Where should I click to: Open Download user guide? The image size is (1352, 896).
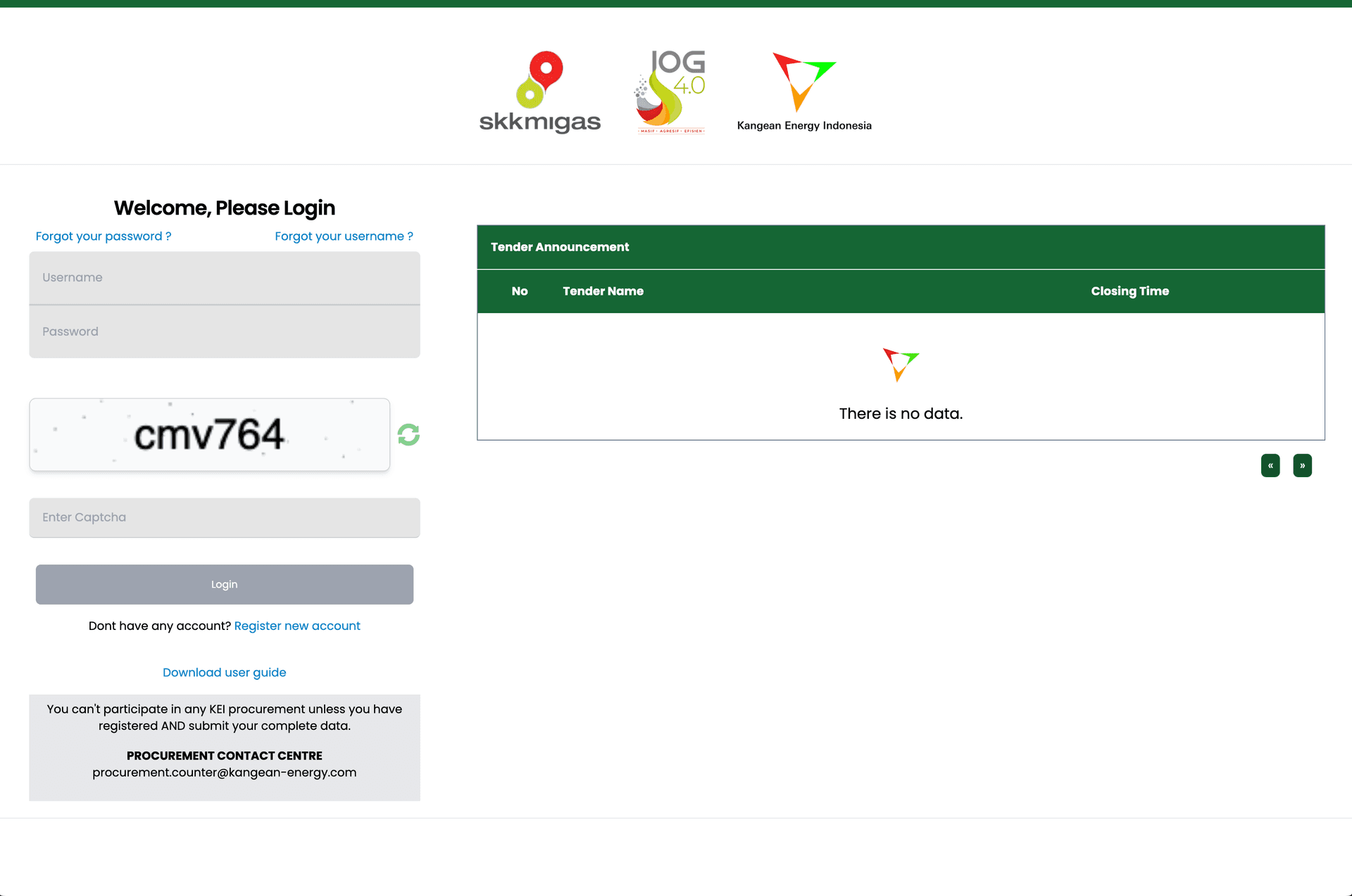pyautogui.click(x=224, y=672)
